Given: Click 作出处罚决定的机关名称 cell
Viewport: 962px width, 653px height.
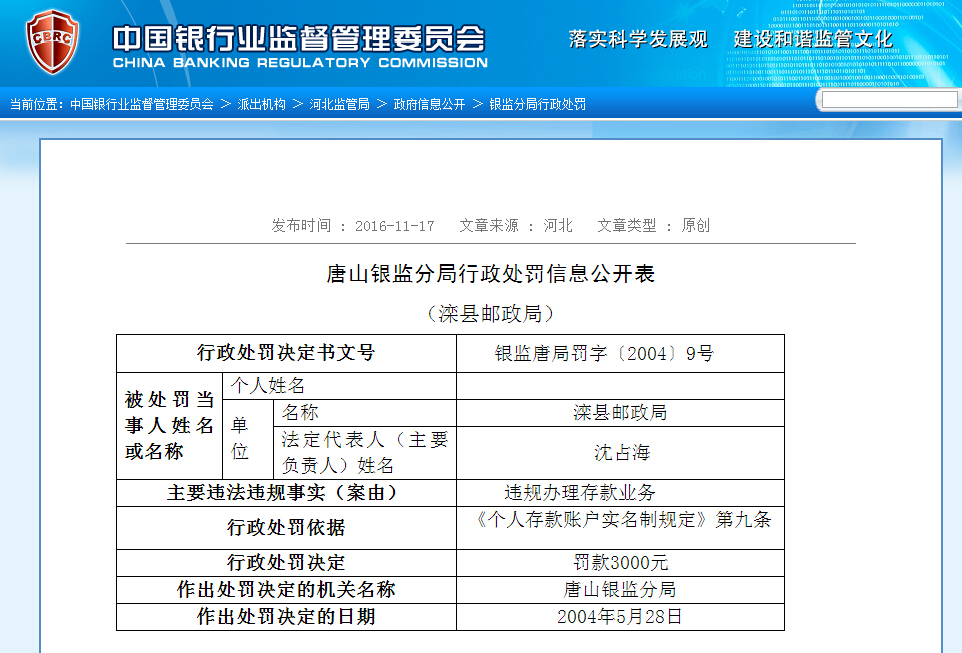Looking at the screenshot, I should [x=287, y=590].
